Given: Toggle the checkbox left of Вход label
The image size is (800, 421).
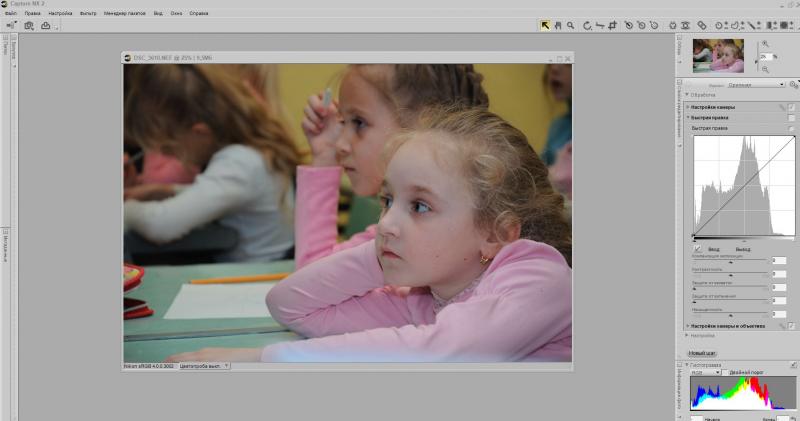Looking at the screenshot, I should tap(698, 249).
